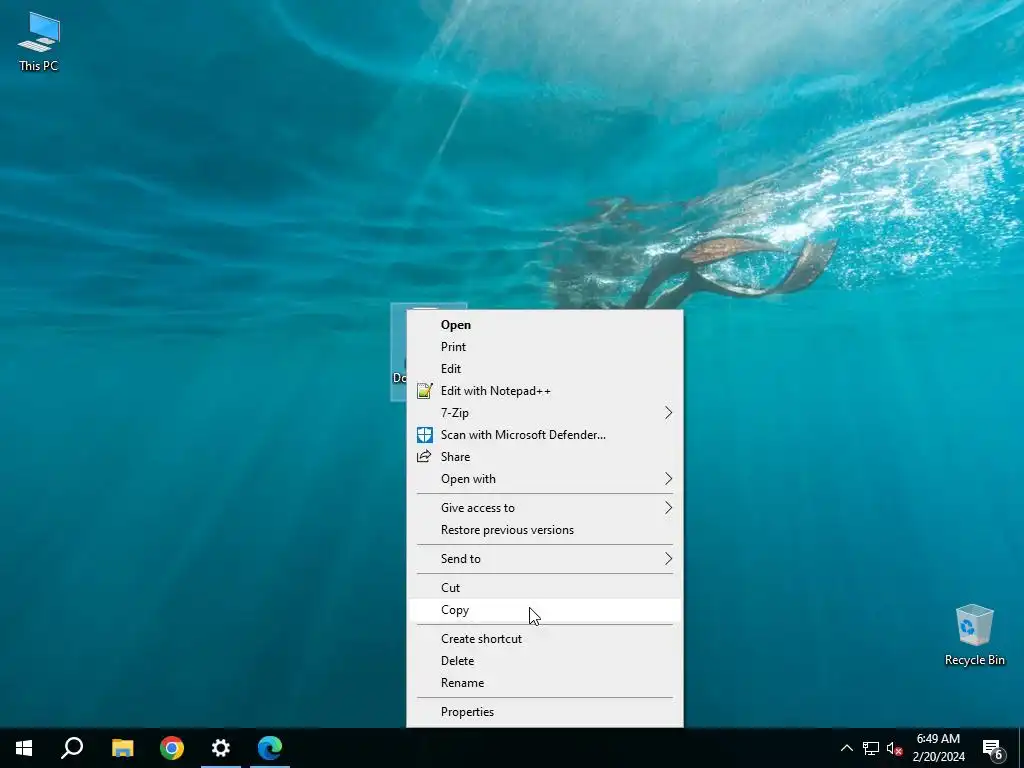Click the Show desktop taskbar strip
The image size is (1024, 768).
coord(1021,748)
